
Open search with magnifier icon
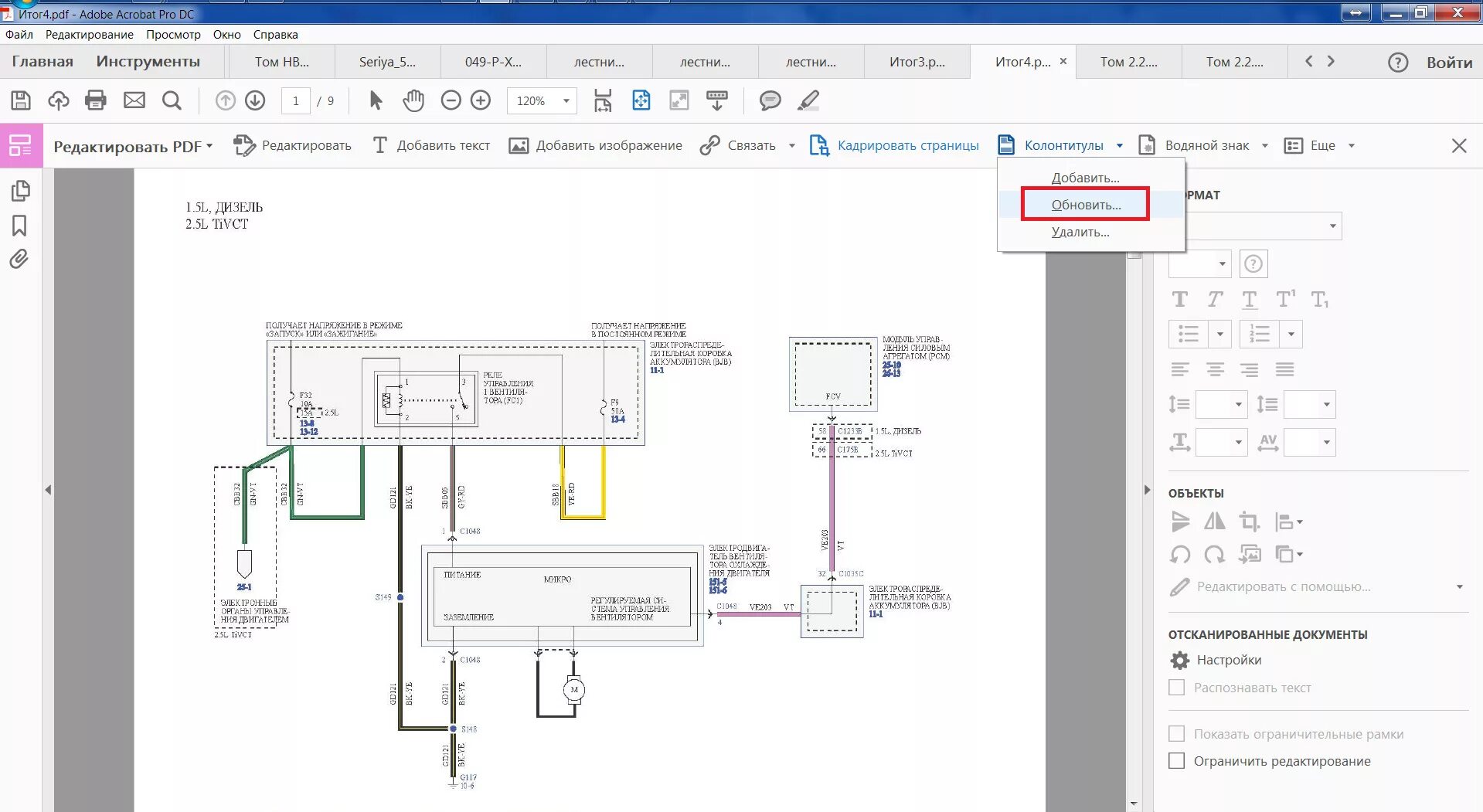pyautogui.click(x=172, y=100)
